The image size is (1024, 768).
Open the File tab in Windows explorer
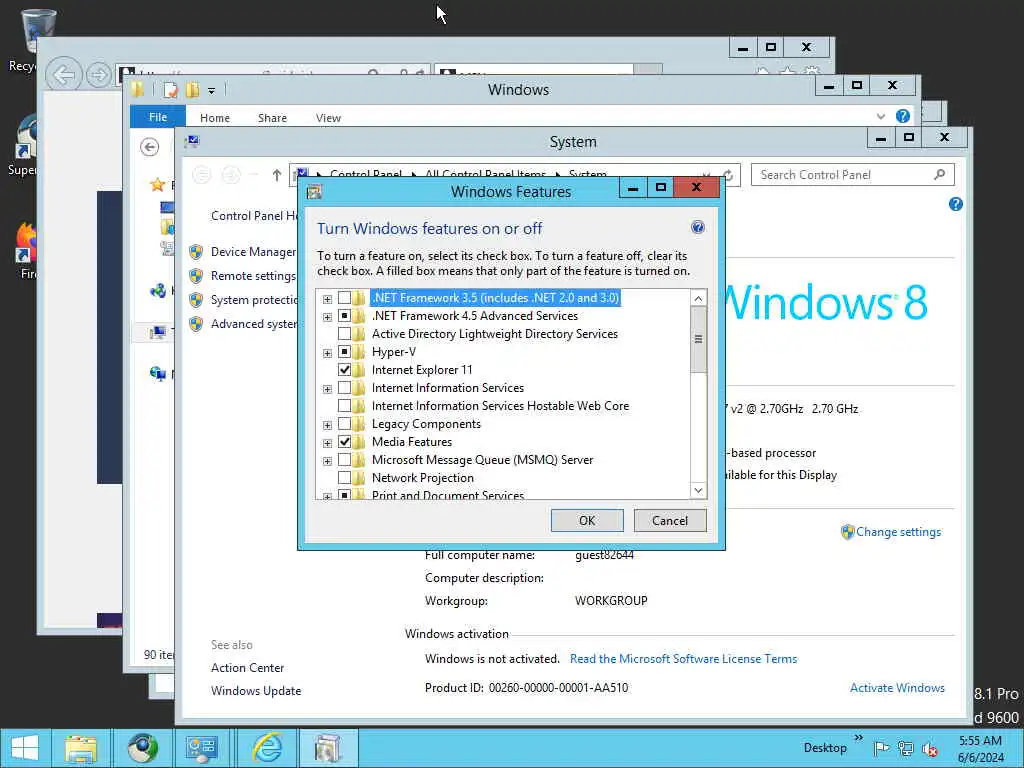pos(157,117)
